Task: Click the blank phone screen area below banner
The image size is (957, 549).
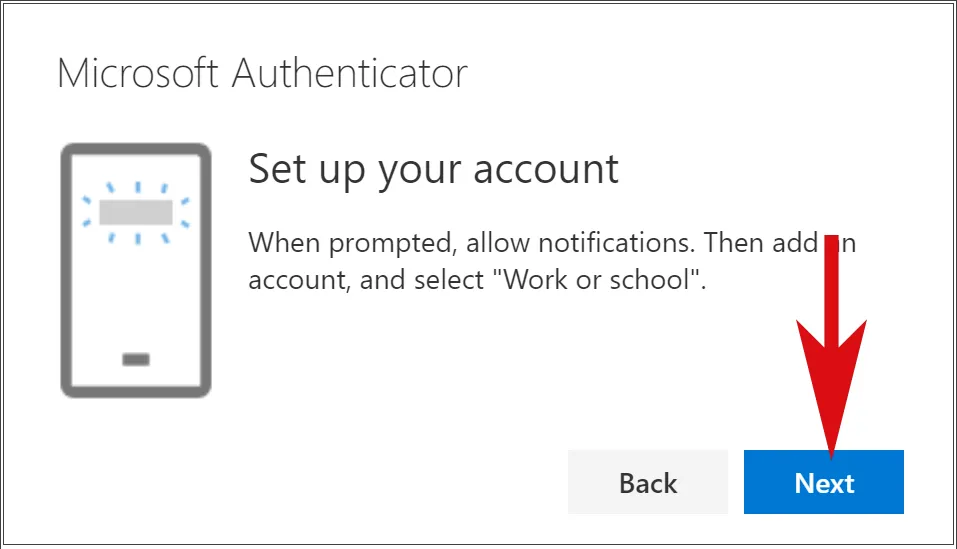Action: click(x=136, y=295)
